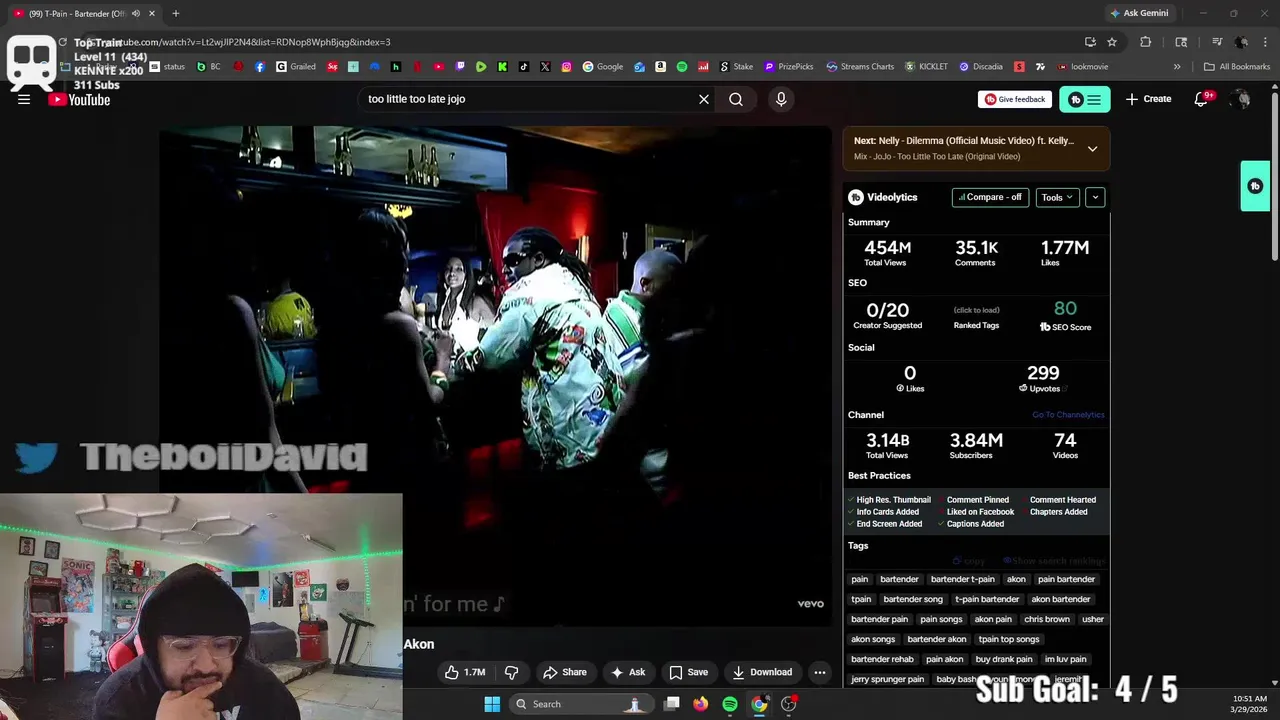The width and height of the screenshot is (1280, 720).
Task: Open Chrome extensions puzzle icon
Action: tap(1146, 42)
